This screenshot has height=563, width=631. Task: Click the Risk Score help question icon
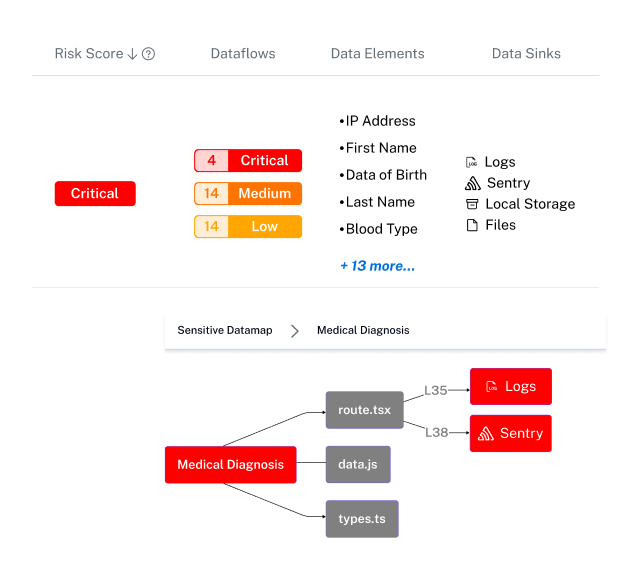pos(149,54)
